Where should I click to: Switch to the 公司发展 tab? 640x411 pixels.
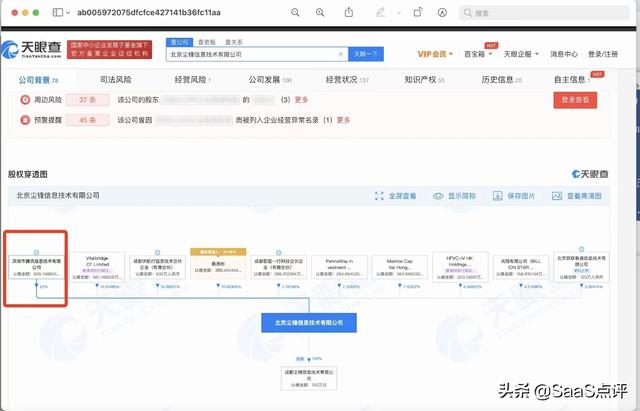point(270,80)
